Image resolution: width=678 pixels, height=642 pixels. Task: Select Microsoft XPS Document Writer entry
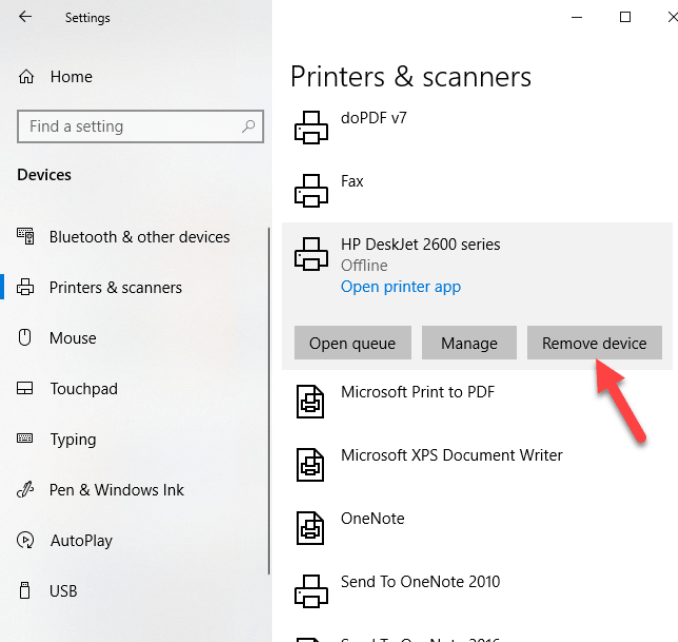pos(451,455)
